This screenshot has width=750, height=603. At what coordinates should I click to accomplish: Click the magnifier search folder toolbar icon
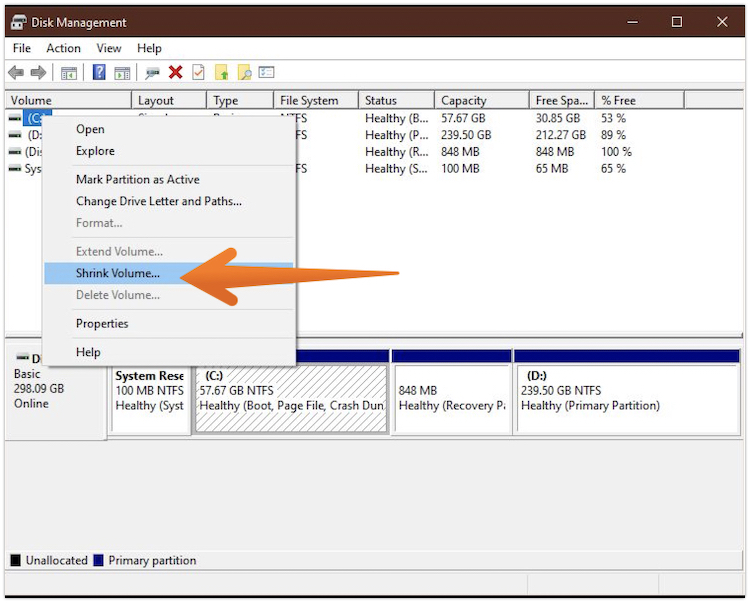244,73
